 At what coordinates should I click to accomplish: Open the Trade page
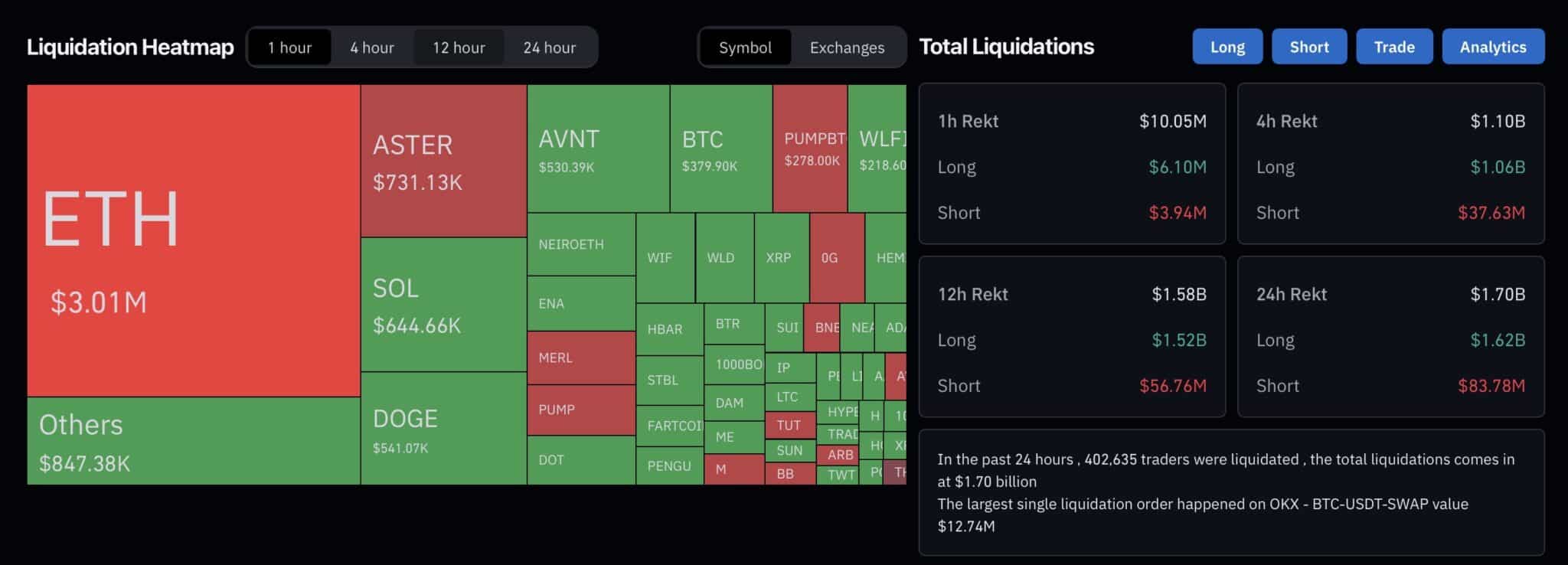coord(1394,46)
